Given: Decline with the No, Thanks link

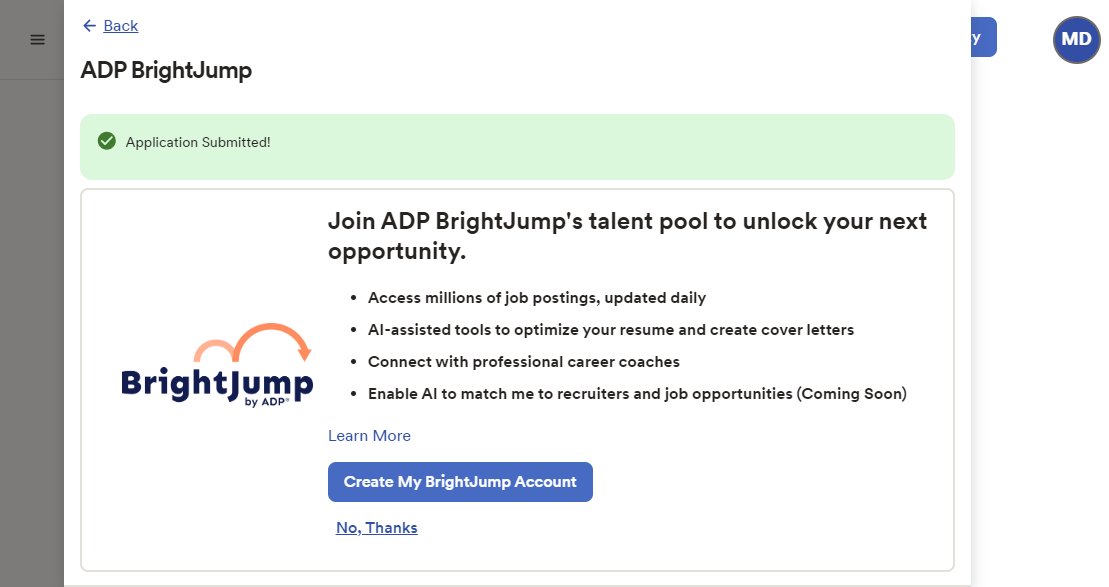Looking at the screenshot, I should click(x=377, y=528).
